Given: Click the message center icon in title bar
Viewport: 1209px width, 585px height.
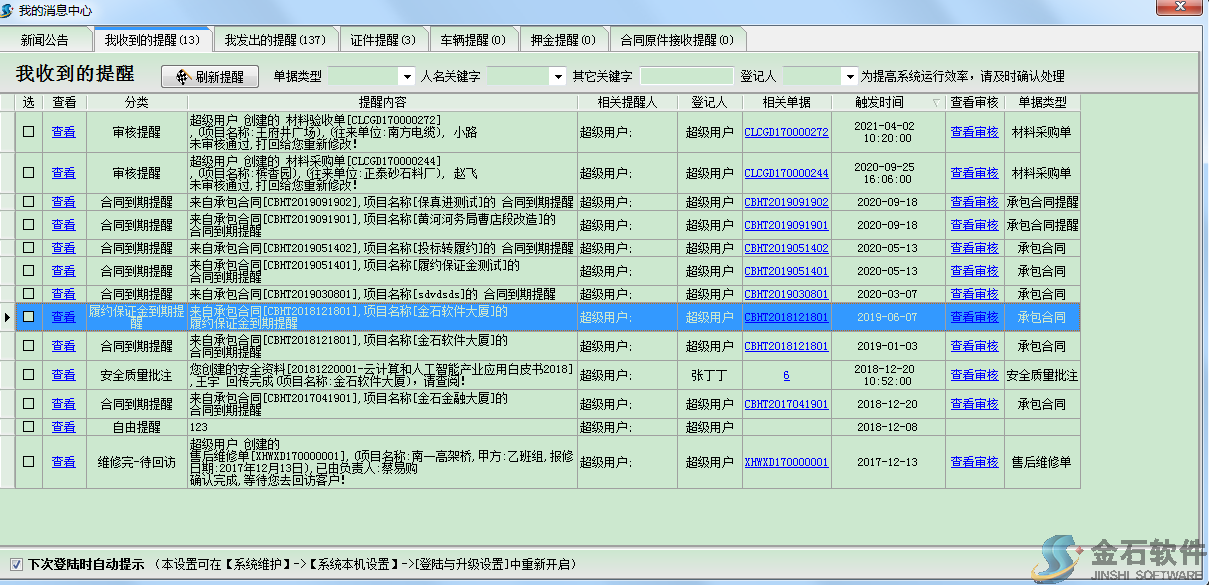Looking at the screenshot, I should pos(9,8).
